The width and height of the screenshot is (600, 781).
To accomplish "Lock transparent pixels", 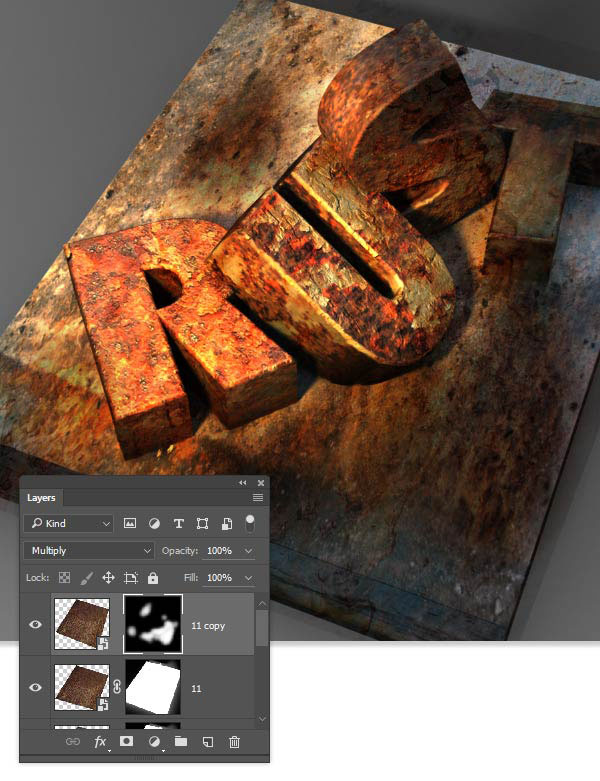I will [x=64, y=578].
